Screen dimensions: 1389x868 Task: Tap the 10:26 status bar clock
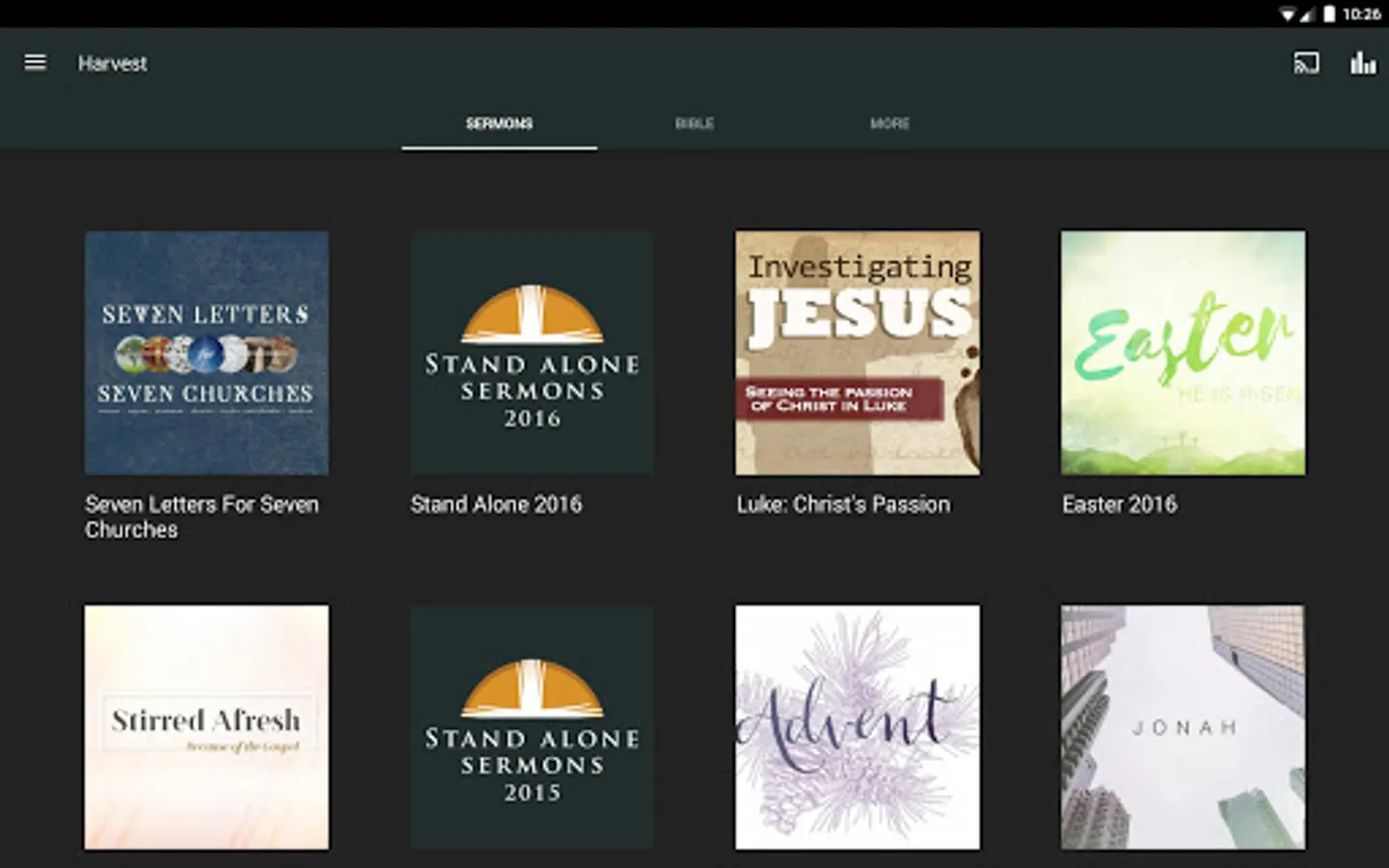click(x=1361, y=14)
